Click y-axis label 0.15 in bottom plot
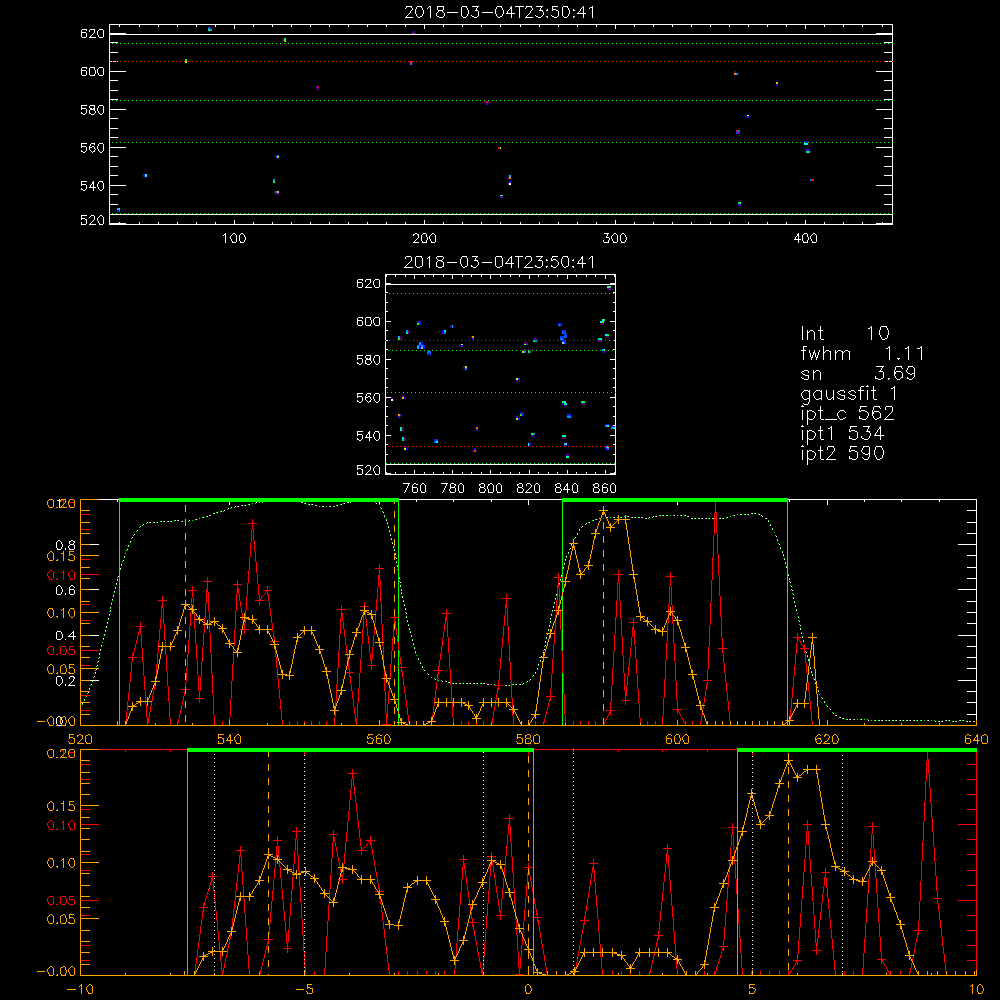1000x1000 pixels. point(61,806)
